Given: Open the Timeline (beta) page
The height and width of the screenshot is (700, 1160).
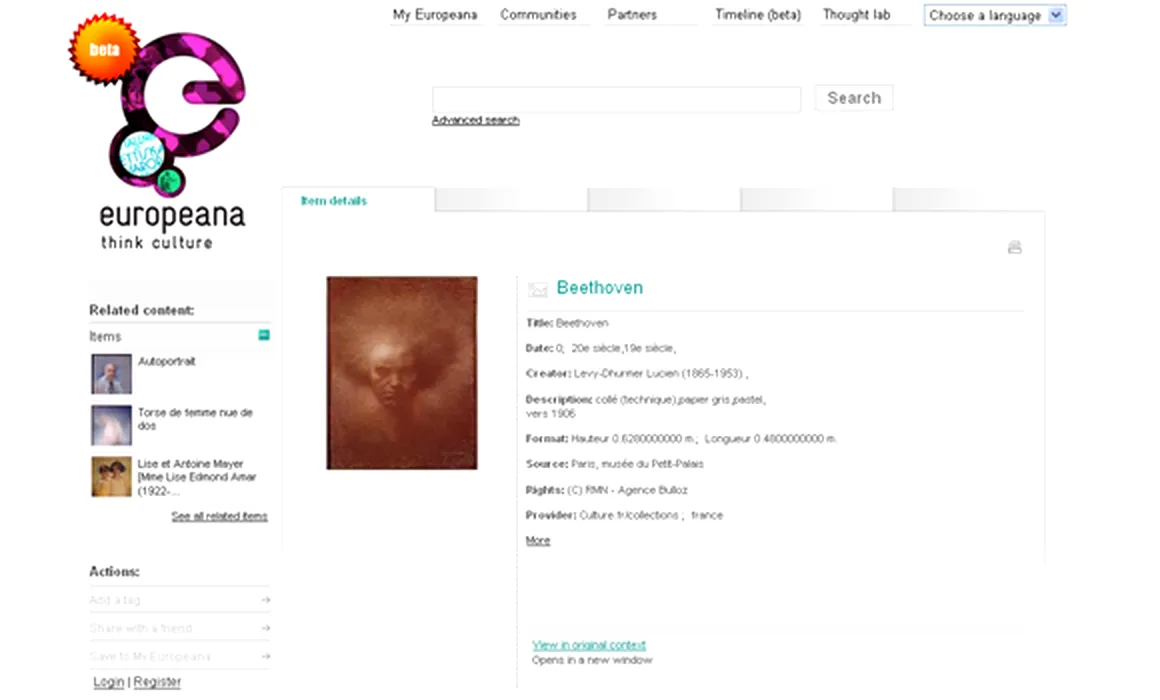Looking at the screenshot, I should point(758,15).
